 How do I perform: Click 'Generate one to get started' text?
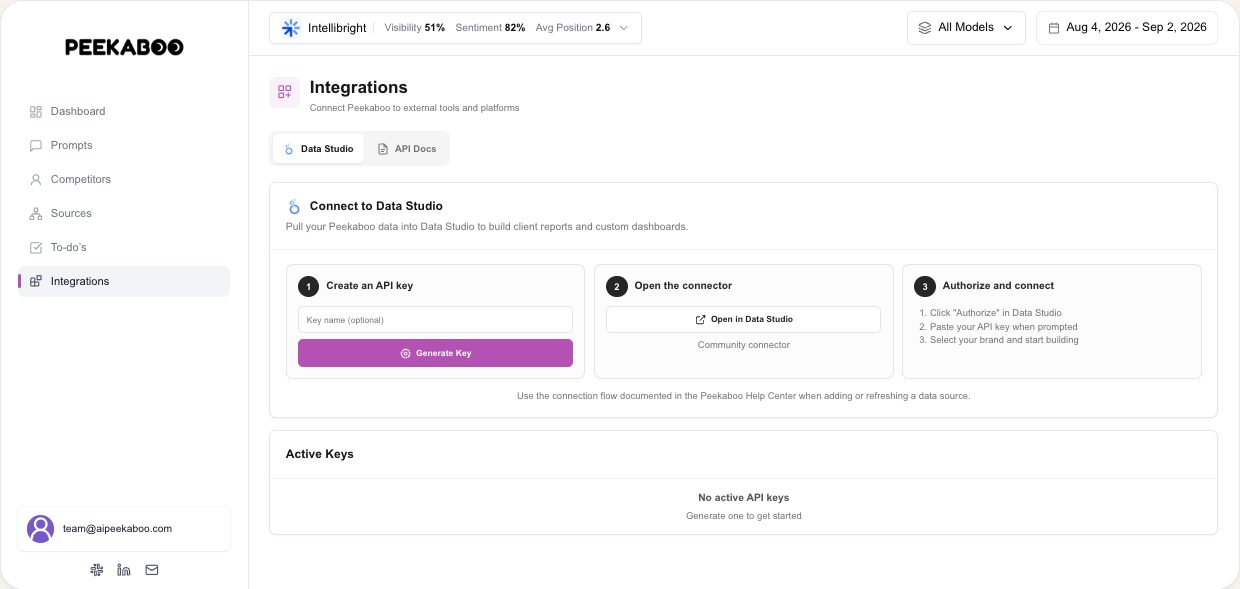pyautogui.click(x=743, y=516)
